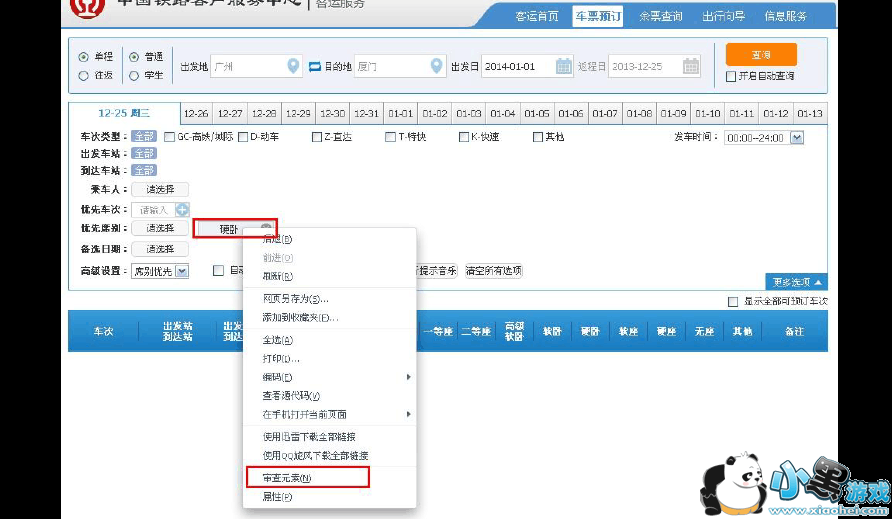The width and height of the screenshot is (892, 519).
Task: Switch to the 01-13 date tab
Action: 810,113
